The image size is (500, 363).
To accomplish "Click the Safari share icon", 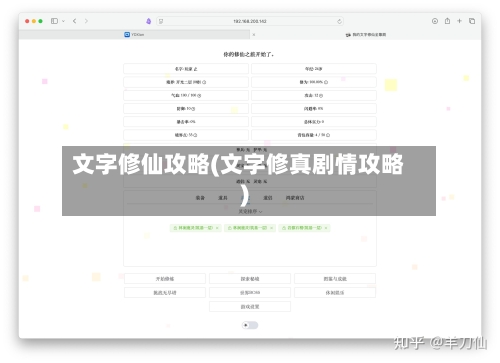I will [x=447, y=21].
